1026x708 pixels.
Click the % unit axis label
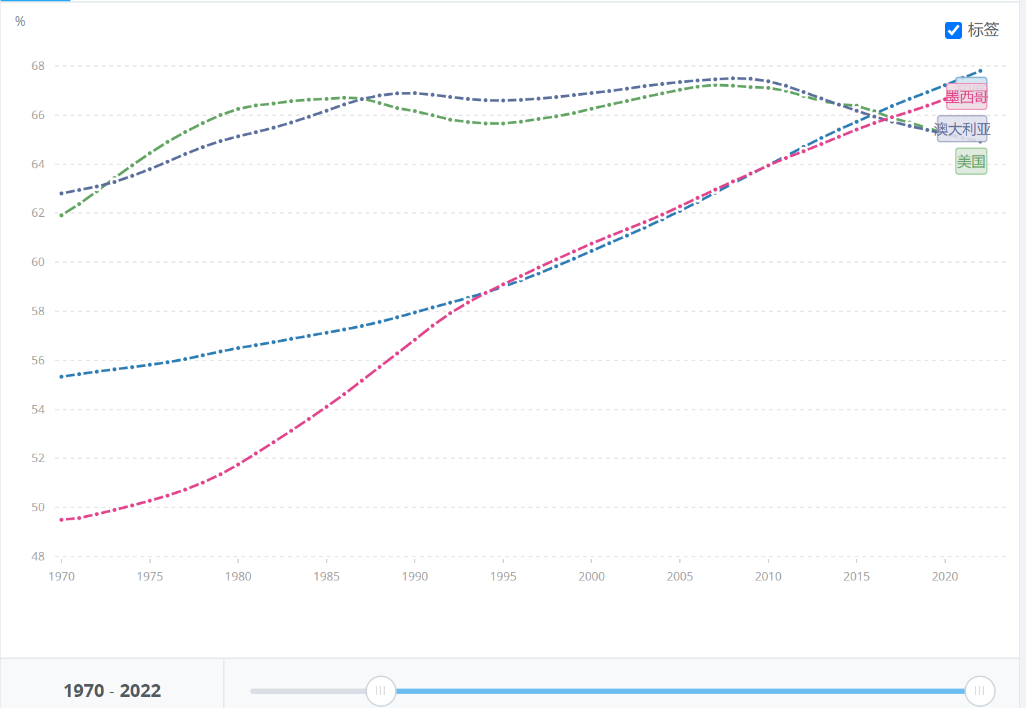(x=20, y=22)
